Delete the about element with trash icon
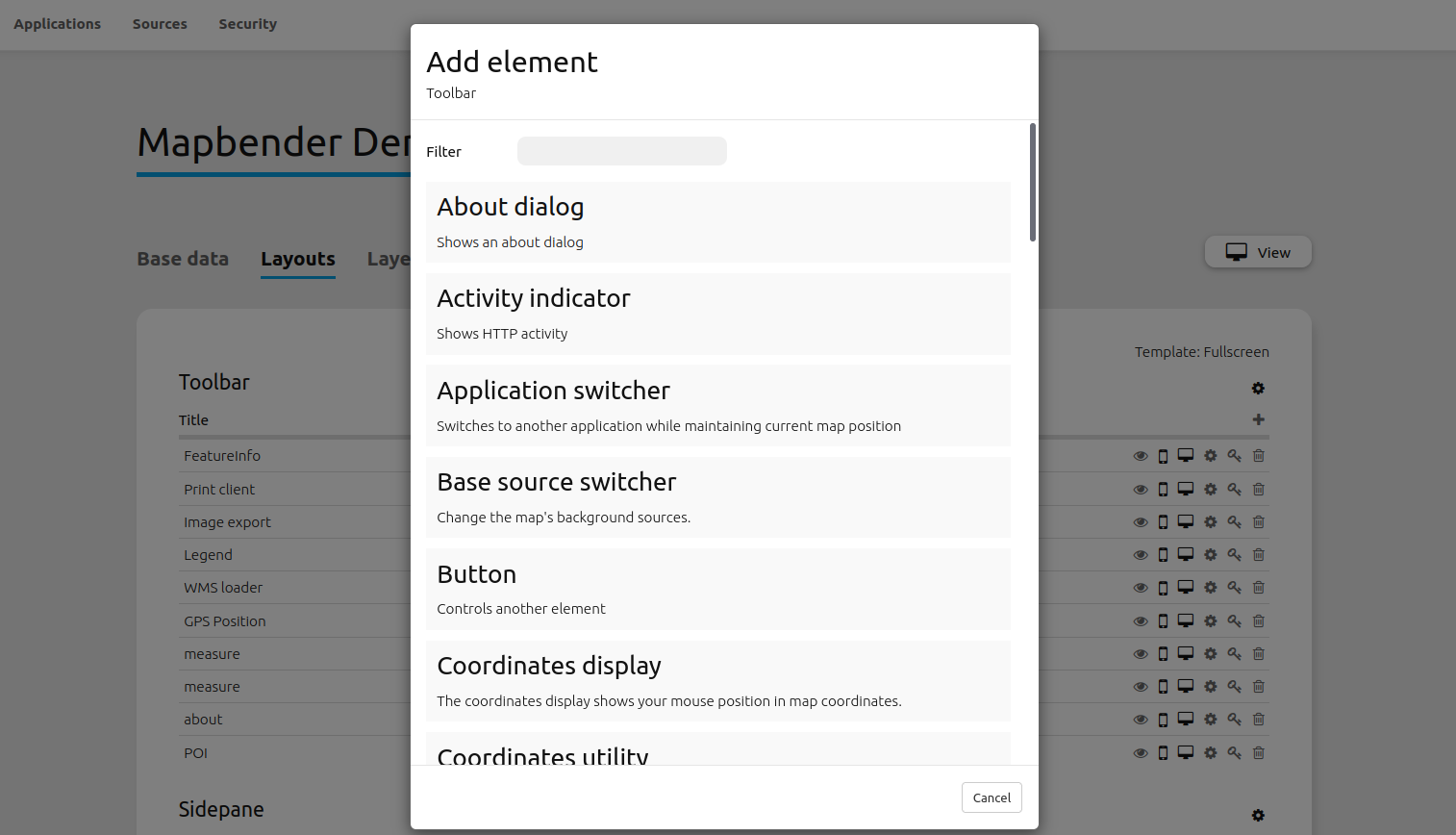1456x835 pixels. click(1259, 720)
